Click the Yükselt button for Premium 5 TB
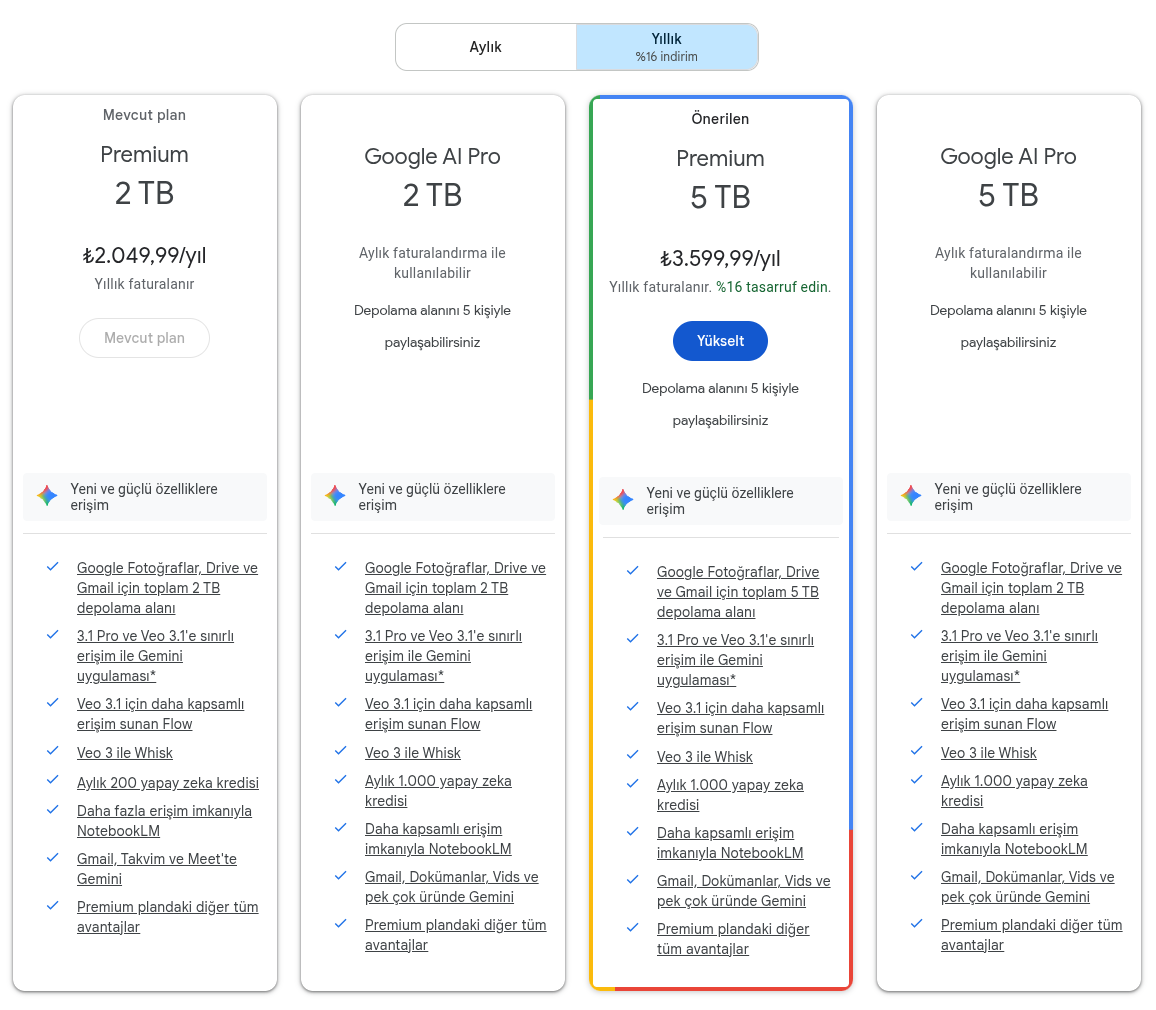 click(720, 341)
